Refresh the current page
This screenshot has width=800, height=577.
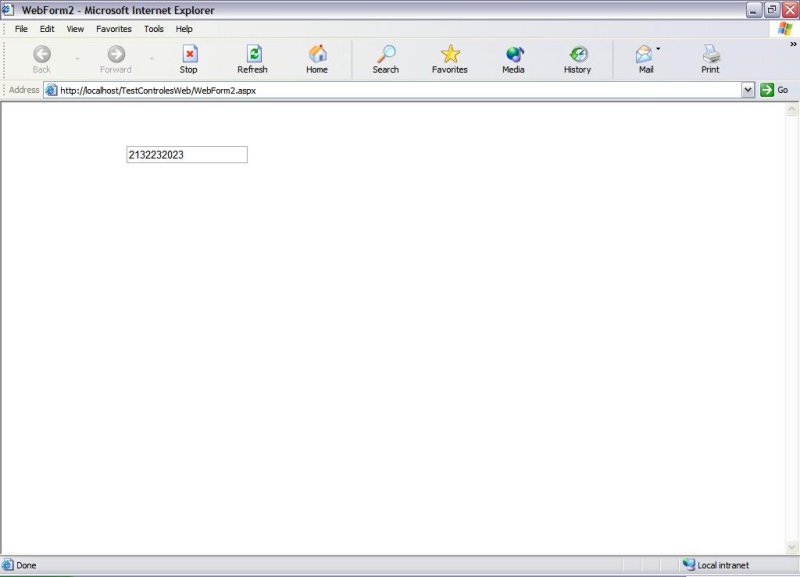[x=253, y=59]
